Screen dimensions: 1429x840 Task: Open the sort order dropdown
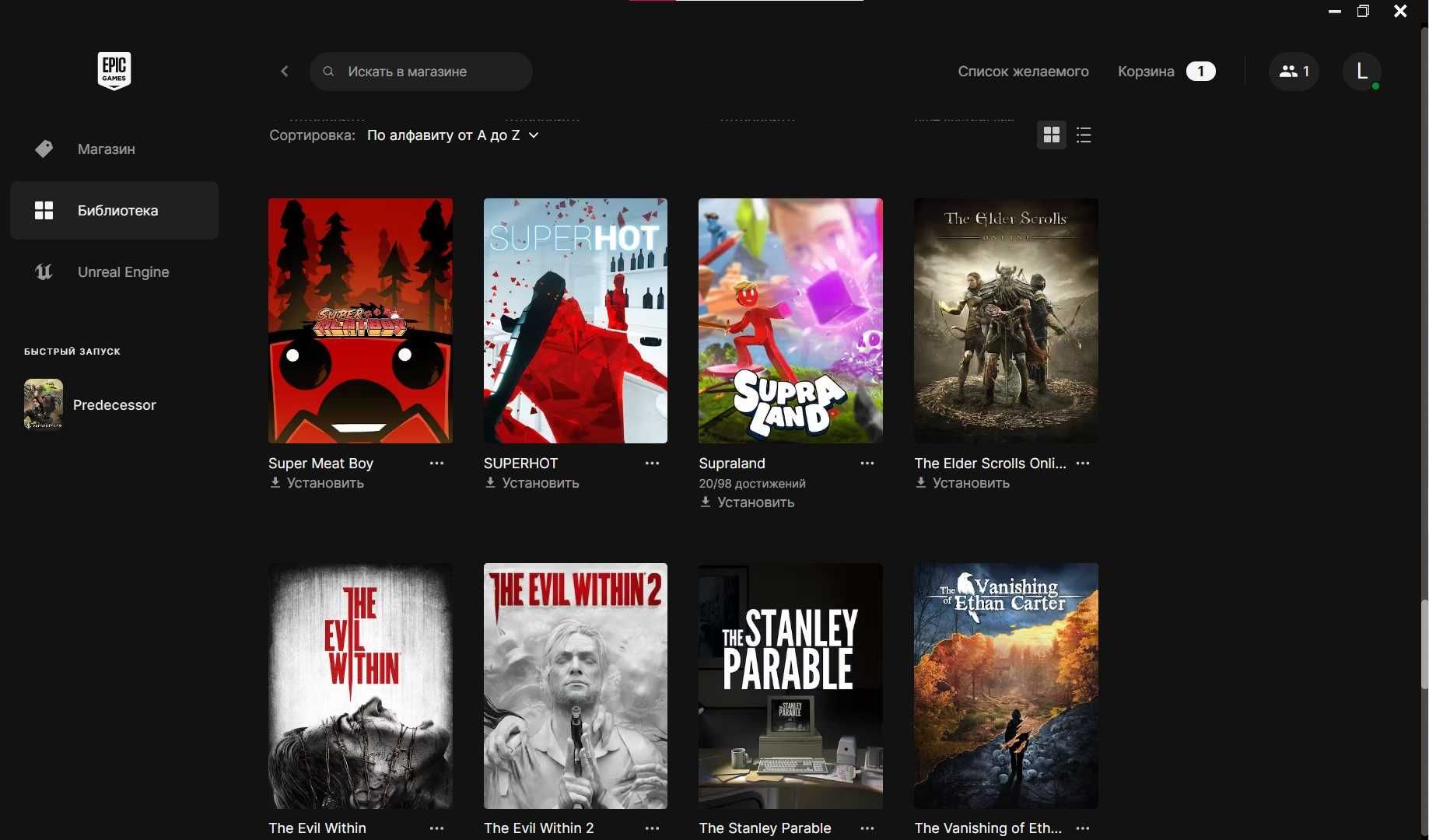point(453,135)
